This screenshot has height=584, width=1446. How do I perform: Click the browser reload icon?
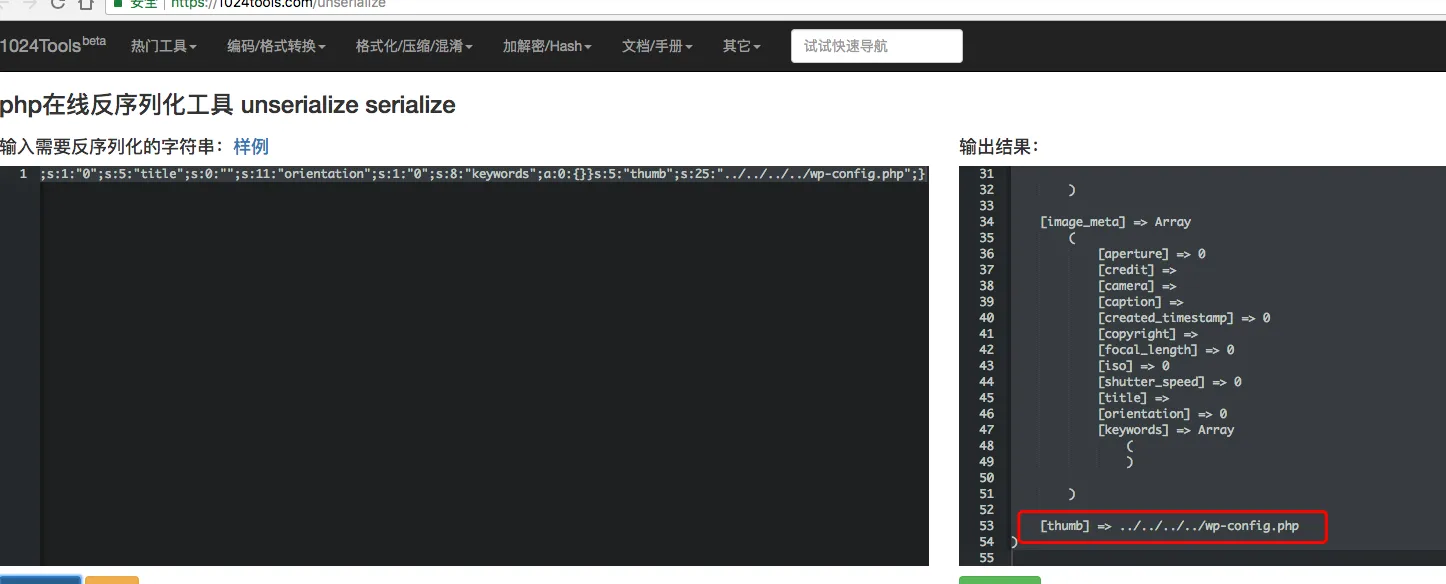tap(58, 4)
